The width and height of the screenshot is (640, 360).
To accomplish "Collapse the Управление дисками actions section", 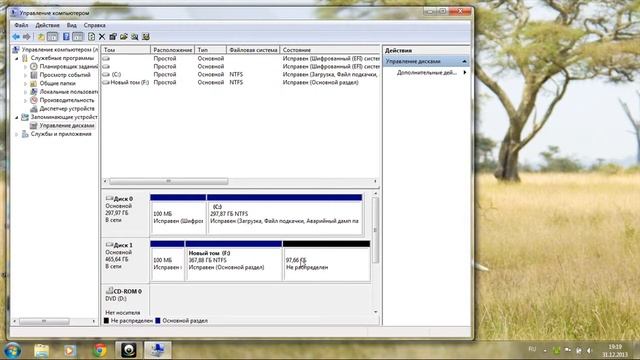I will click(x=464, y=61).
